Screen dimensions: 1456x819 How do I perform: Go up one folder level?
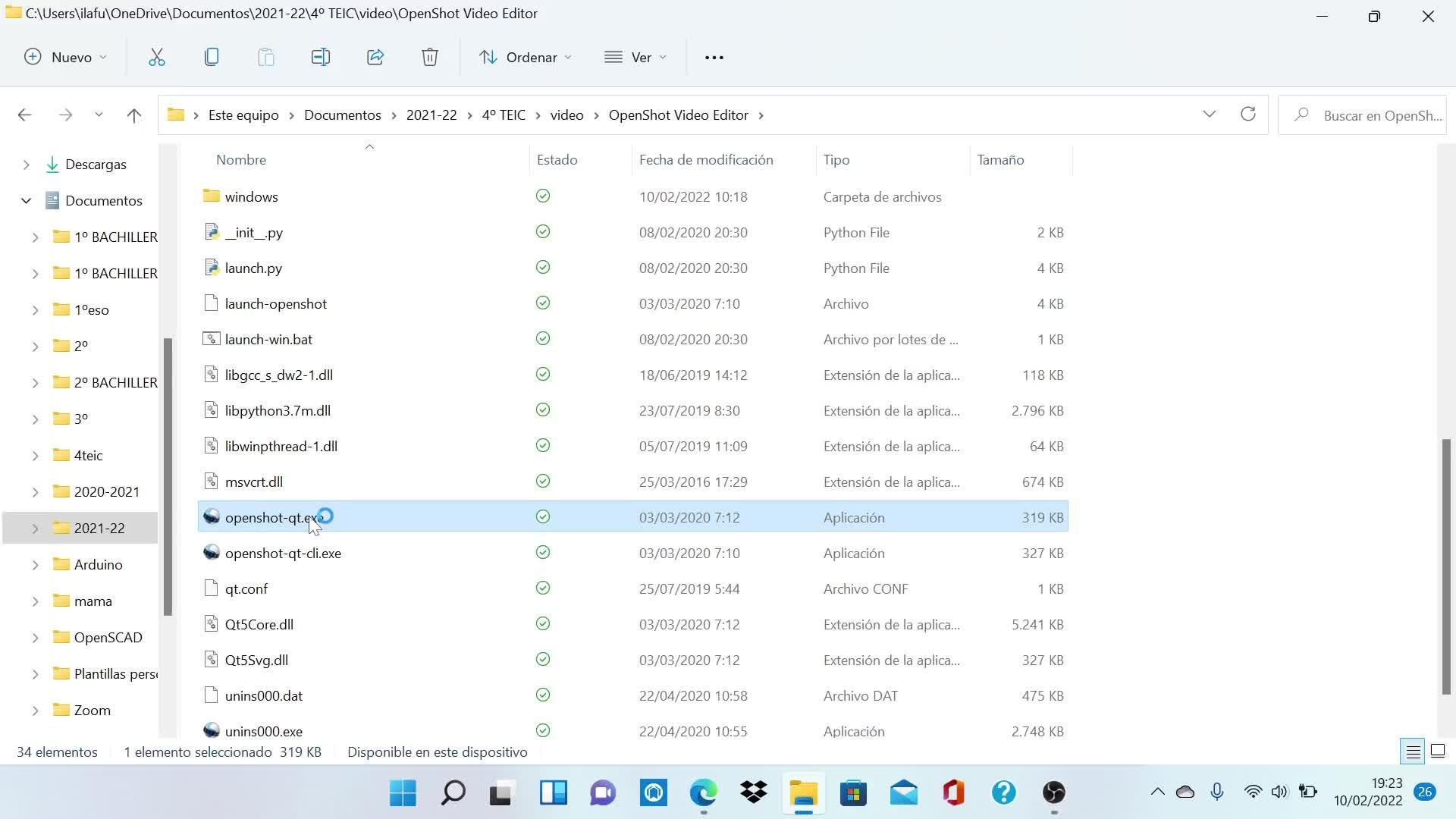point(134,115)
